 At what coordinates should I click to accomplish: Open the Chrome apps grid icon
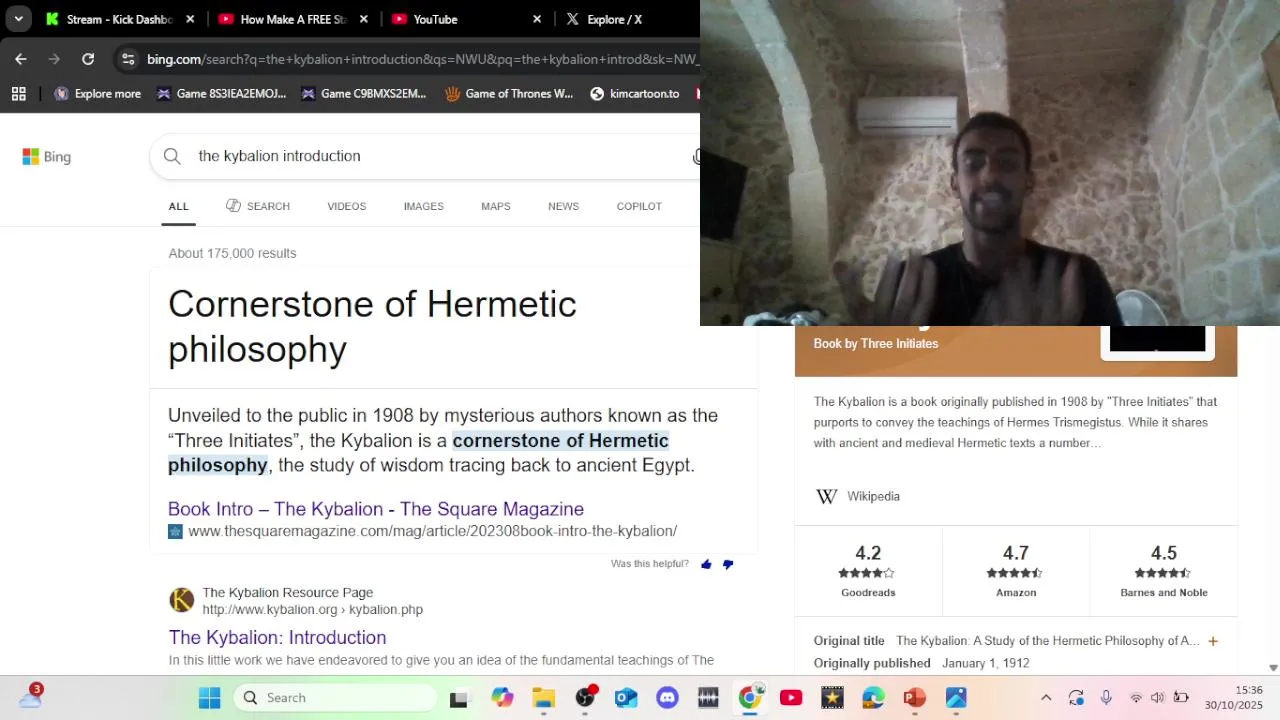pyautogui.click(x=18, y=94)
